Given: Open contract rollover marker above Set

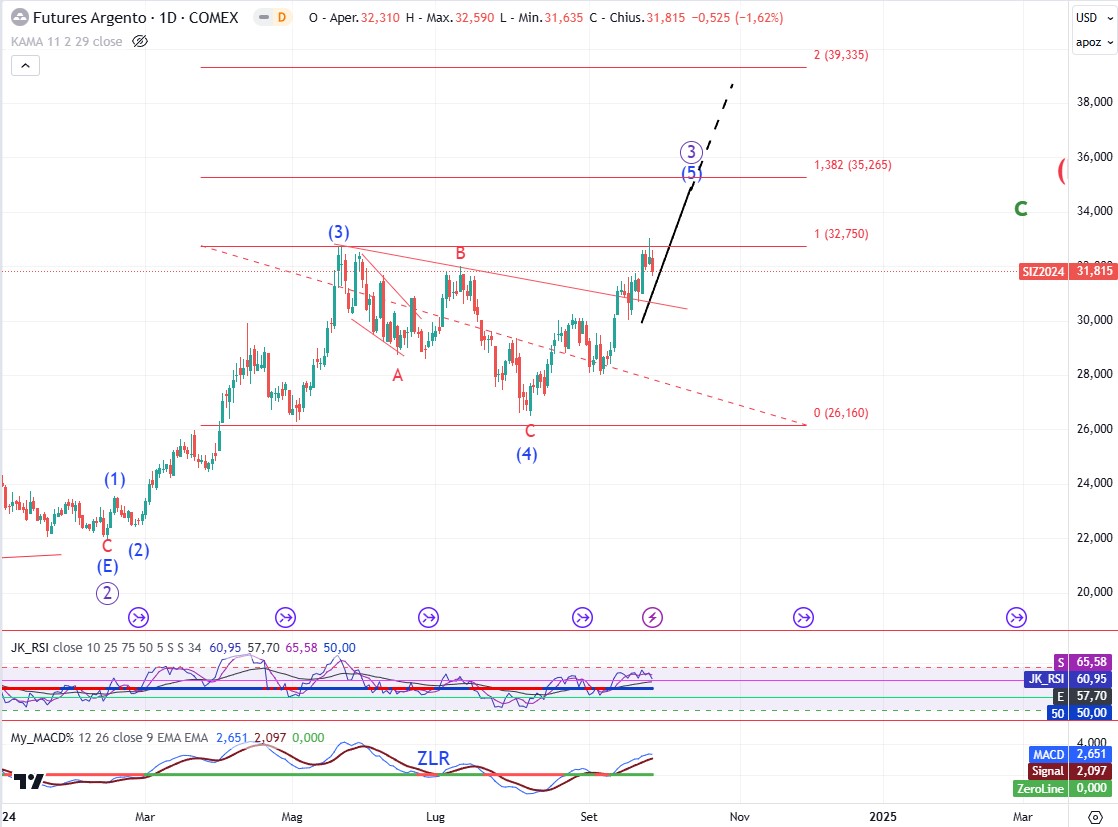Looking at the screenshot, I should (583, 617).
